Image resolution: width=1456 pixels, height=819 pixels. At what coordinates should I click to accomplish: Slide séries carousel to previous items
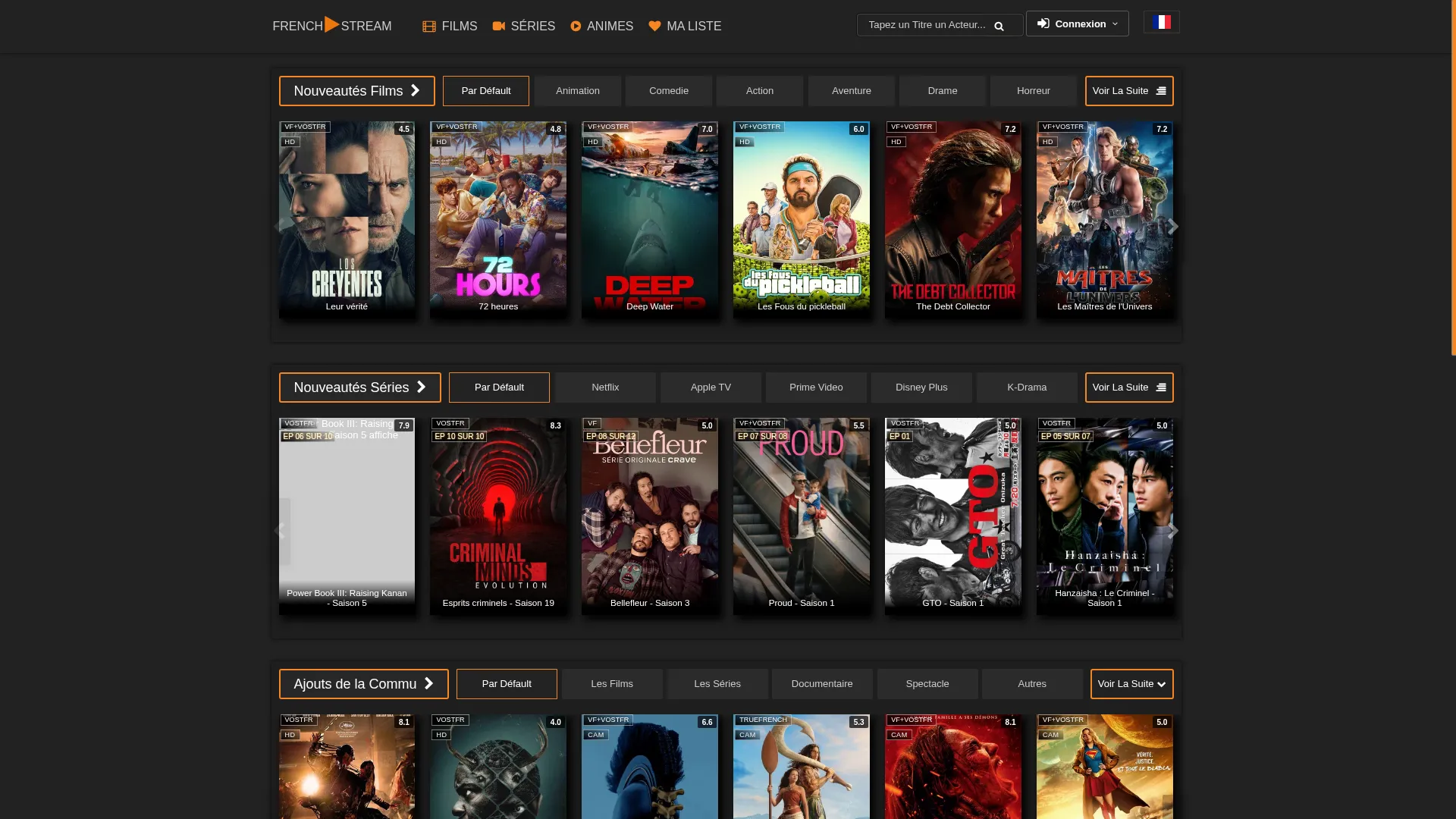(281, 531)
